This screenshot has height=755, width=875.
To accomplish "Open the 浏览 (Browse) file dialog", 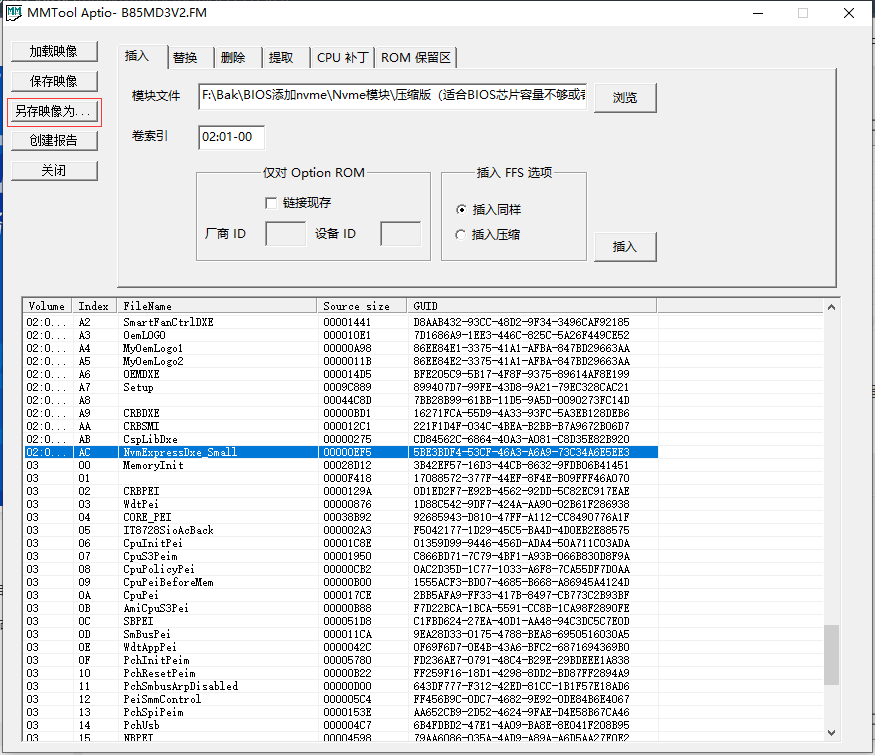I will (x=624, y=97).
